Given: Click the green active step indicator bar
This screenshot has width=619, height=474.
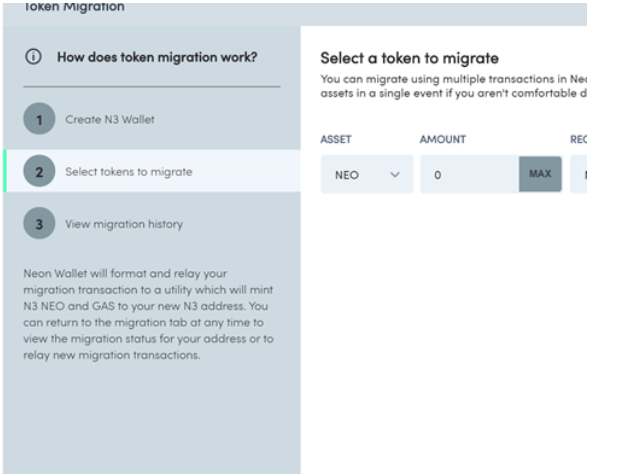Looking at the screenshot, I should tap(5, 171).
